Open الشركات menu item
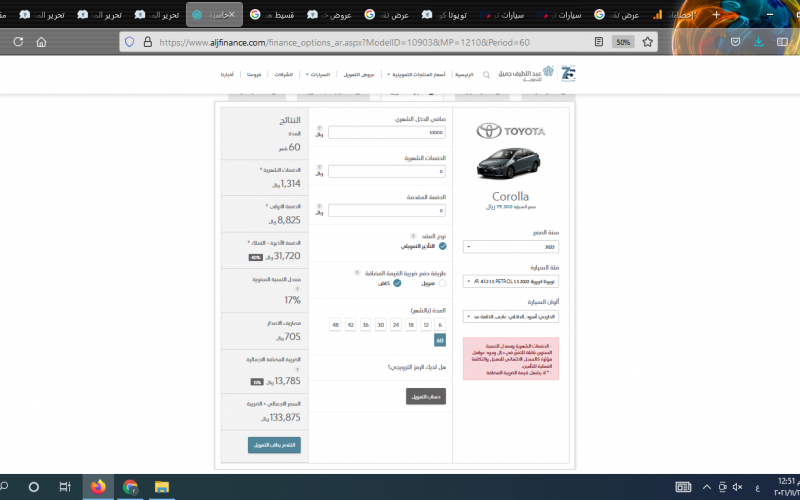The height and width of the screenshot is (500, 800). tap(284, 74)
